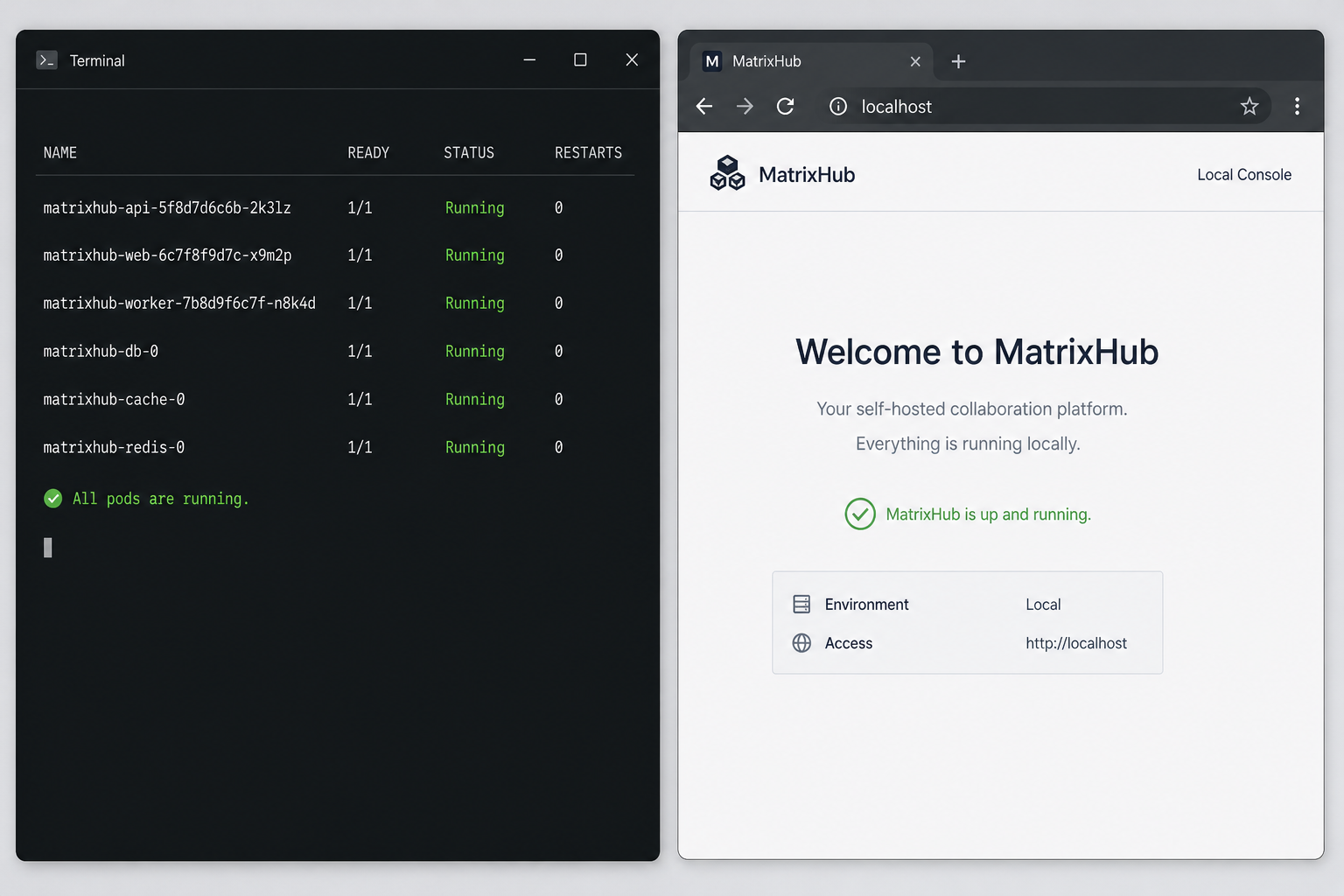Click the restarts 0 value for matrixhub-web
The width and height of the screenshot is (1344, 896).
click(558, 255)
